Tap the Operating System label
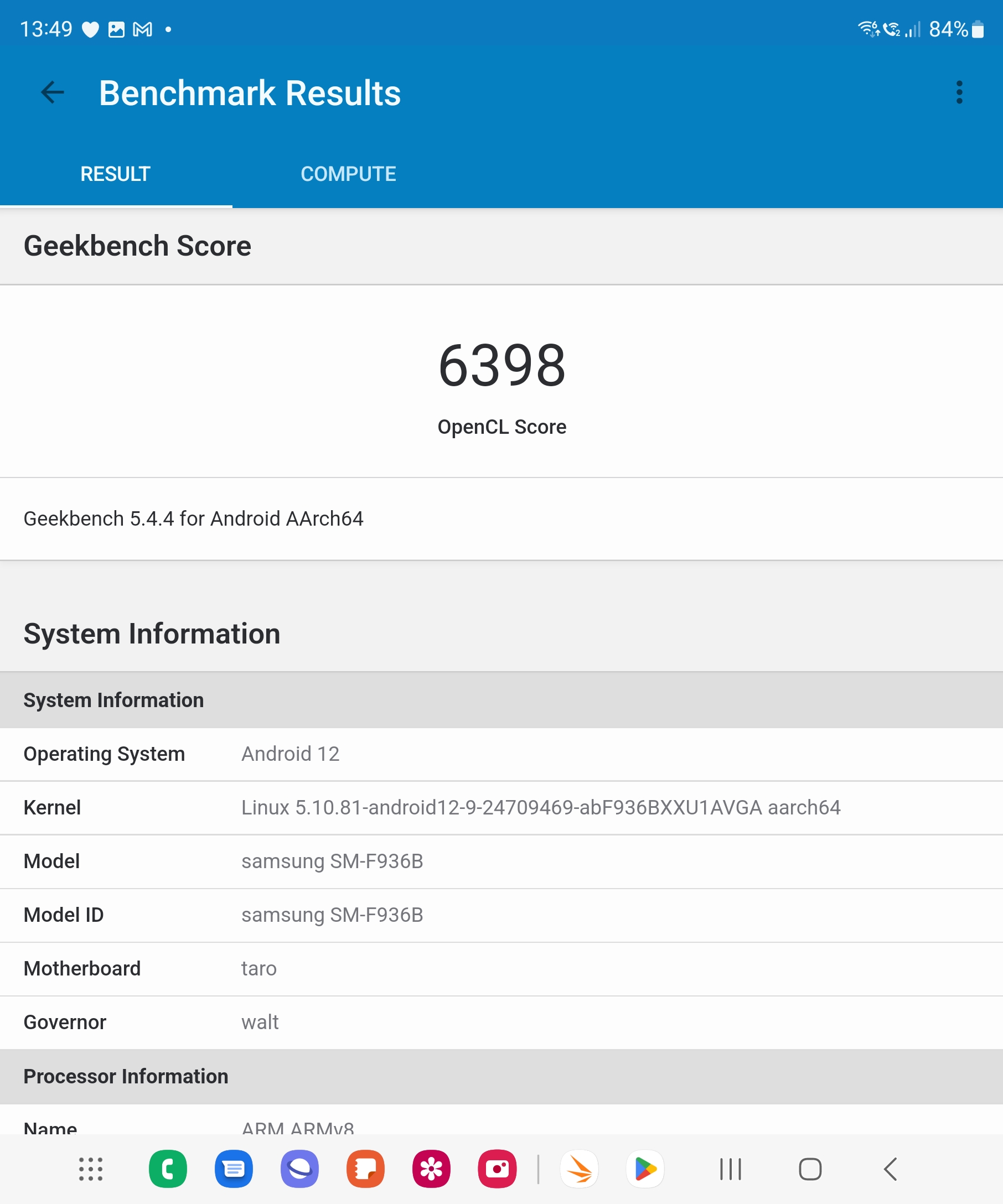The height and width of the screenshot is (1204, 1003). click(104, 754)
